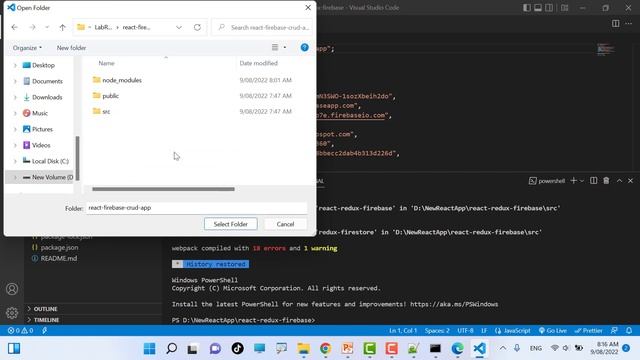Image resolution: width=640 pixels, height=360 pixels.
Task: Maximize the terminal panel size
Action: (x=619, y=180)
